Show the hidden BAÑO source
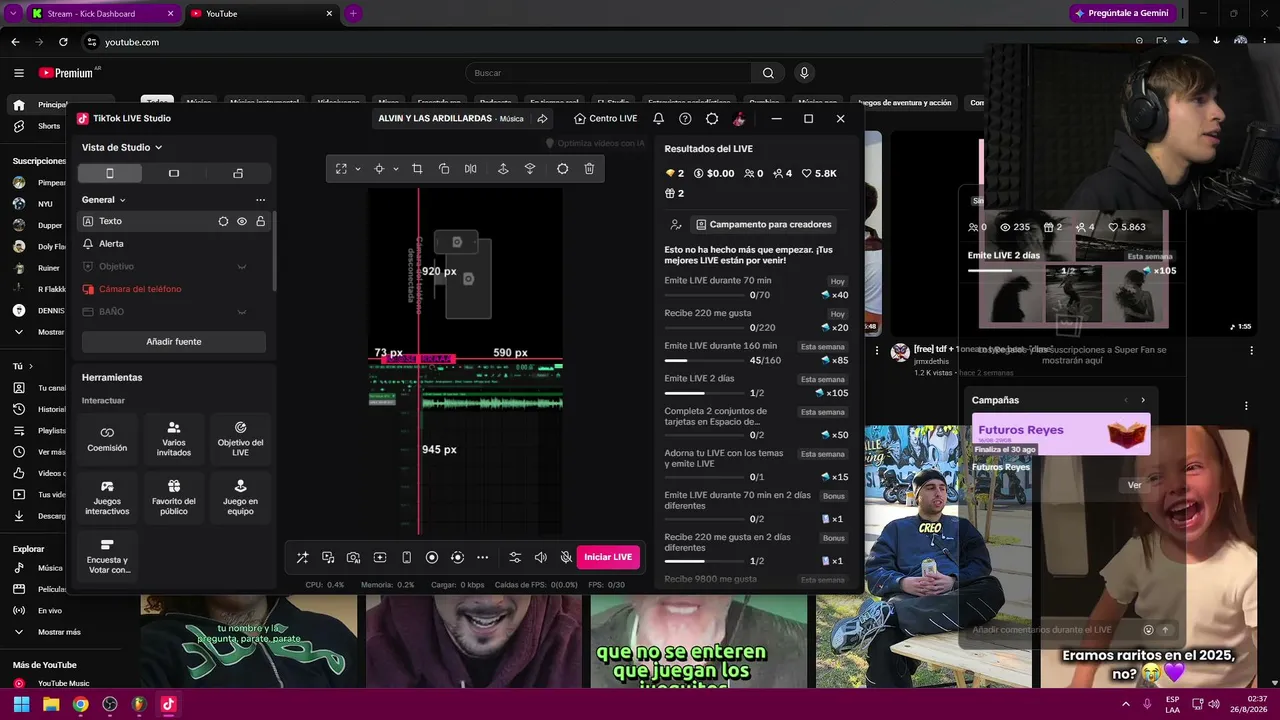Viewport: 1280px width, 720px height. click(242, 312)
